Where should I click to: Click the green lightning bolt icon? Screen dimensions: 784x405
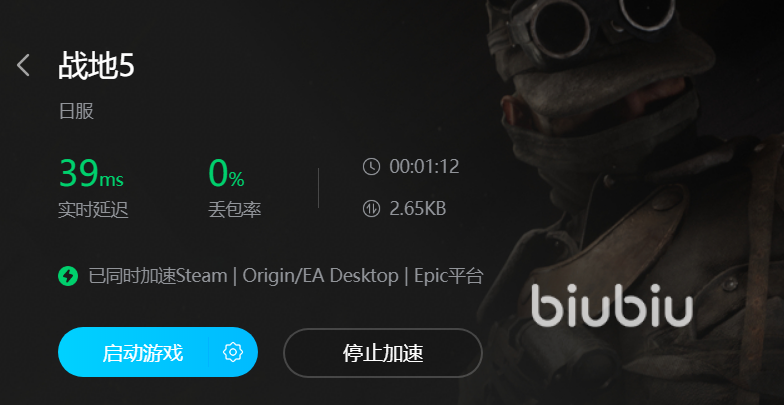[68, 276]
